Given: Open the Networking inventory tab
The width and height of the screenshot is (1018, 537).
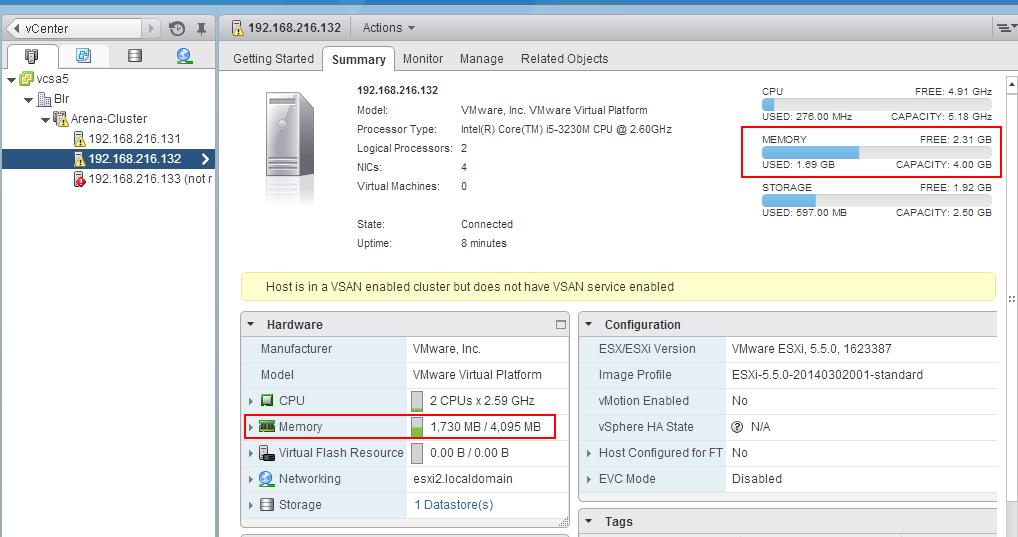Looking at the screenshot, I should (x=184, y=56).
